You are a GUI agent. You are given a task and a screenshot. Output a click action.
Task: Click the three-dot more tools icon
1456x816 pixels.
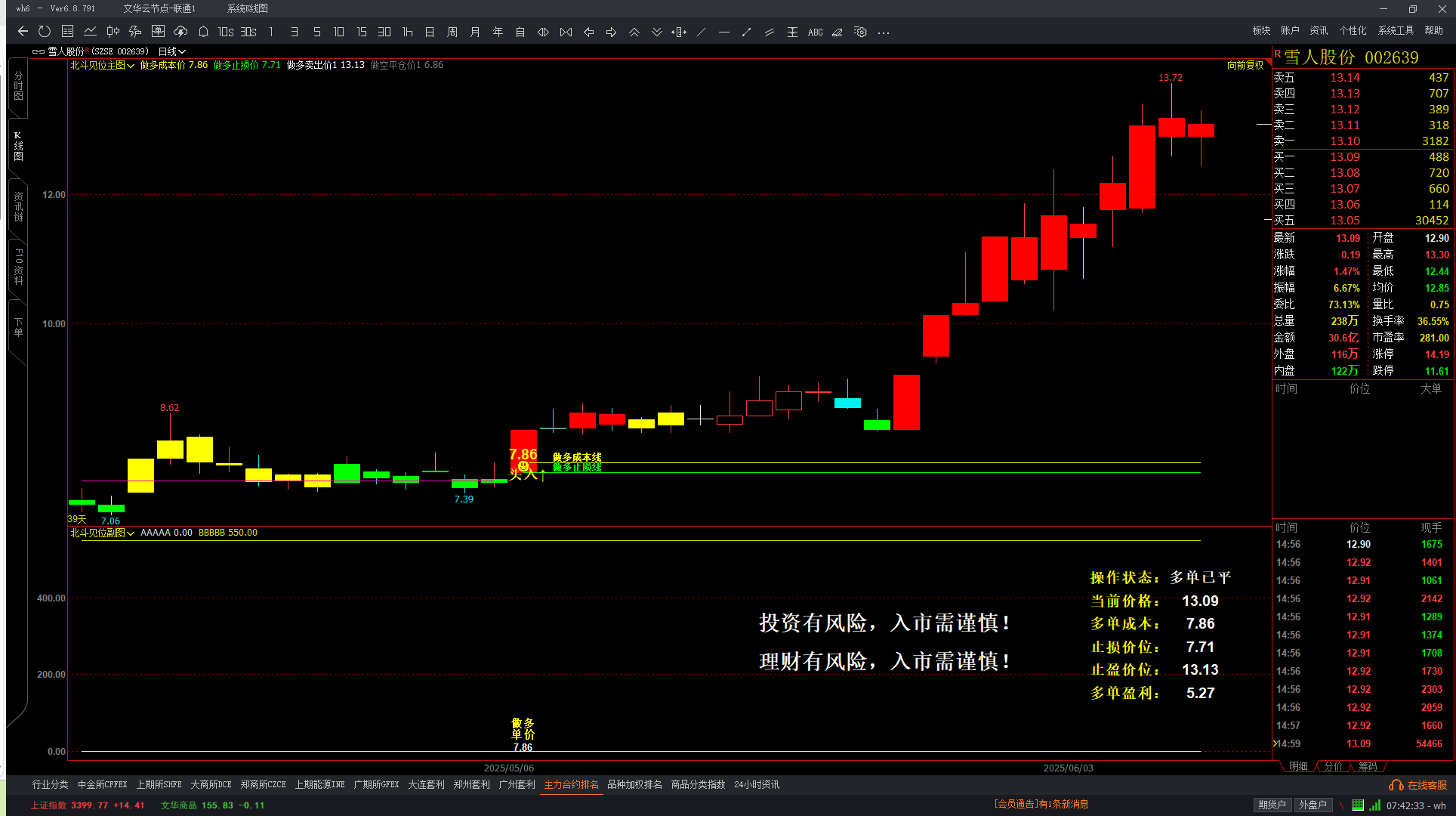pyautogui.click(x=884, y=32)
